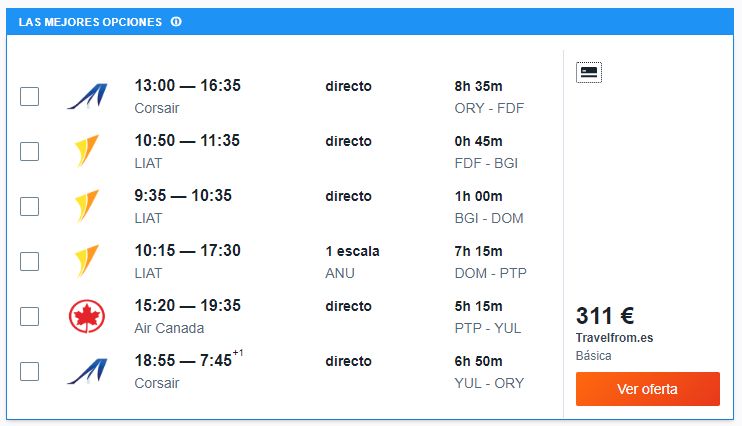Check the box for the 9:35 LIAT flight
742x426 pixels.
(29, 206)
